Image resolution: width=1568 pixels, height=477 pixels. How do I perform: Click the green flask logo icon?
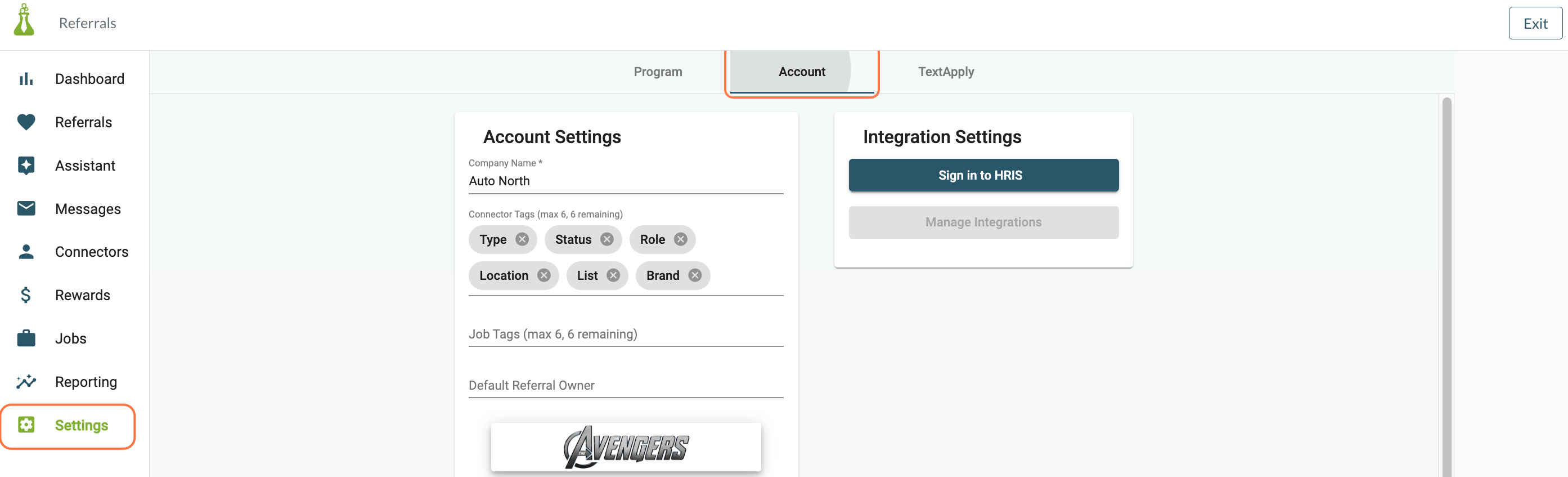coord(24,20)
